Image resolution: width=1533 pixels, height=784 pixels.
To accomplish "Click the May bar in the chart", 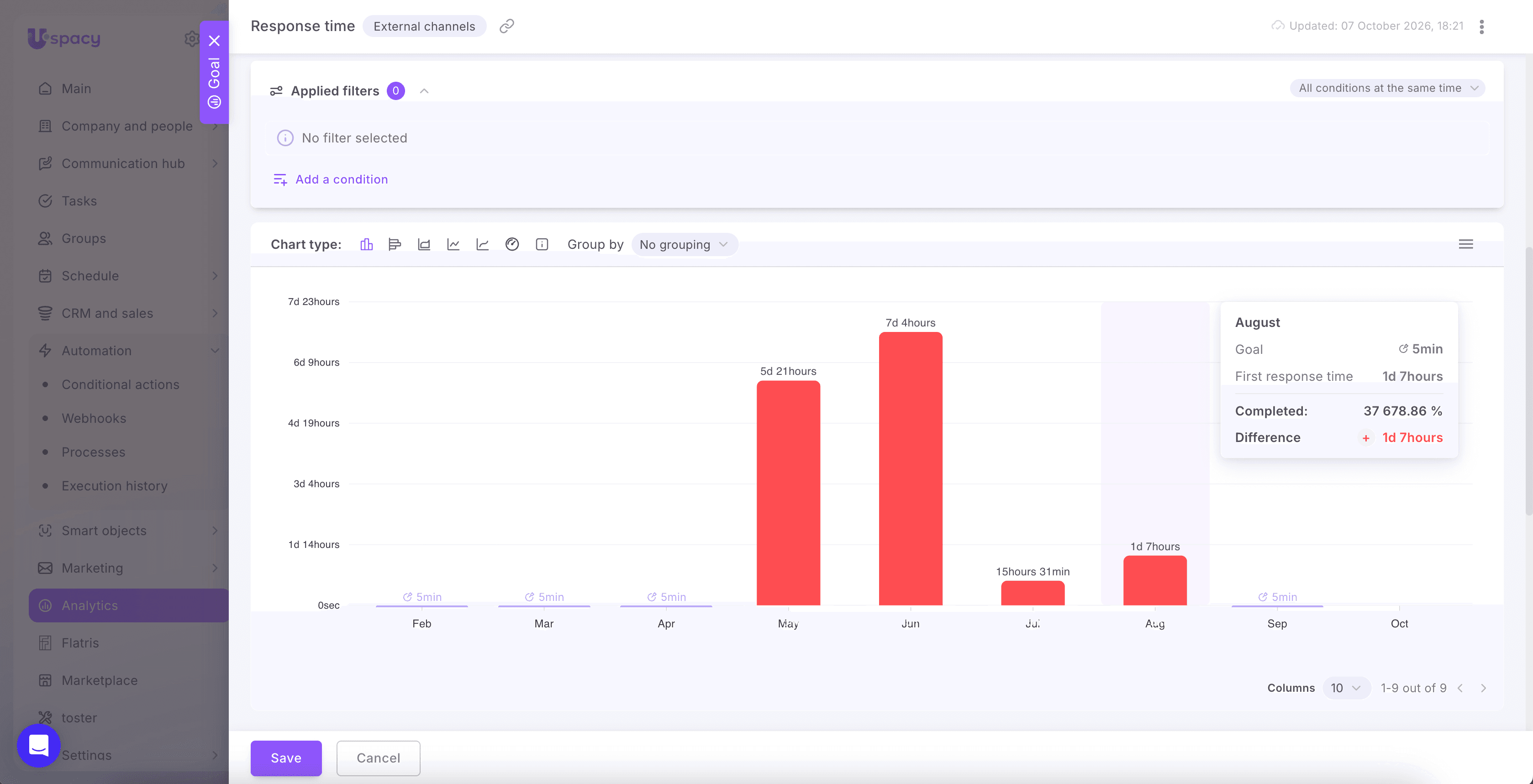I will click(x=789, y=493).
